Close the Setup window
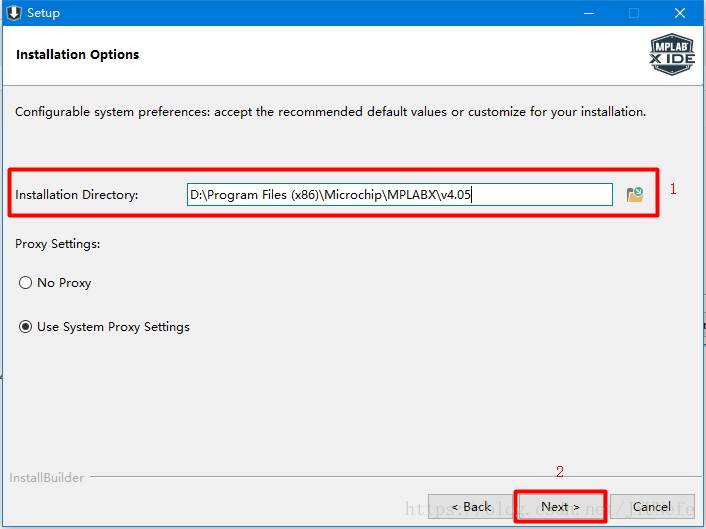 pos(680,13)
